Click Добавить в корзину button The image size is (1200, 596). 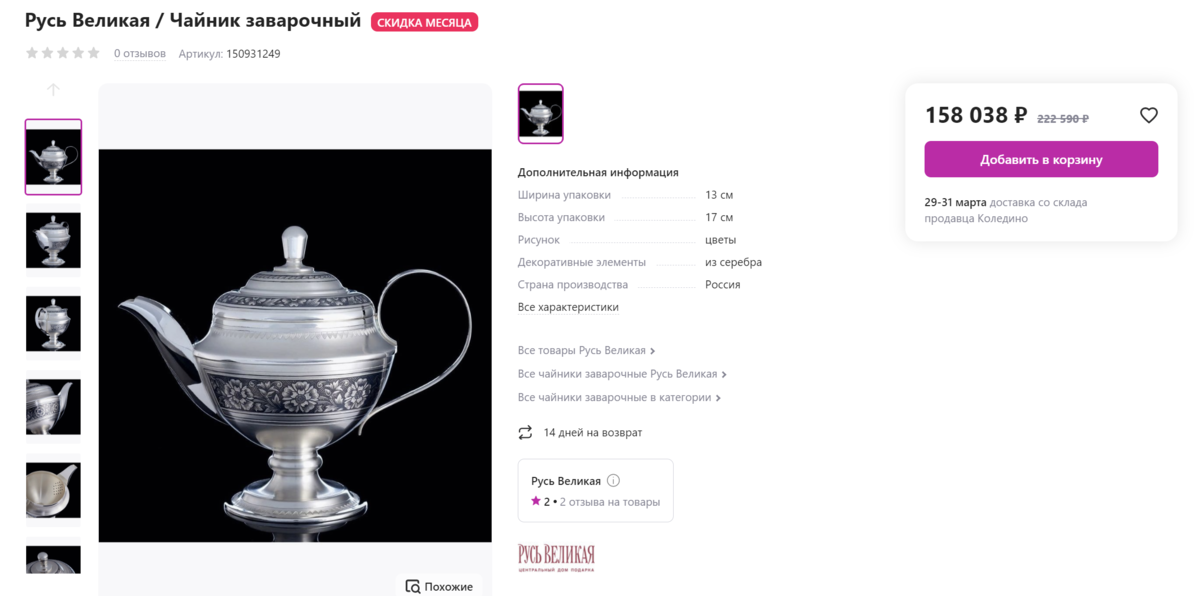coord(1041,159)
